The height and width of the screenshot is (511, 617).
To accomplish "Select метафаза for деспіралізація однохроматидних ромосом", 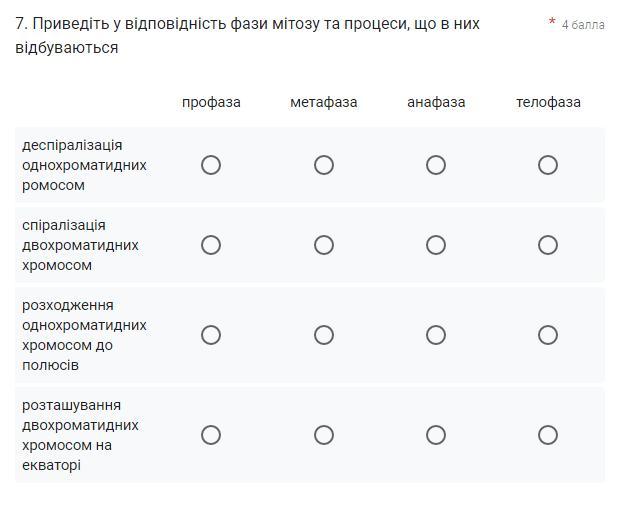I will click(x=324, y=165).
